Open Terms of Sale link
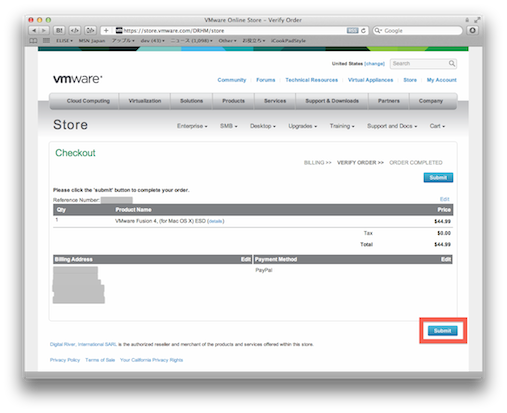The width and height of the screenshot is (507, 413). point(100,360)
